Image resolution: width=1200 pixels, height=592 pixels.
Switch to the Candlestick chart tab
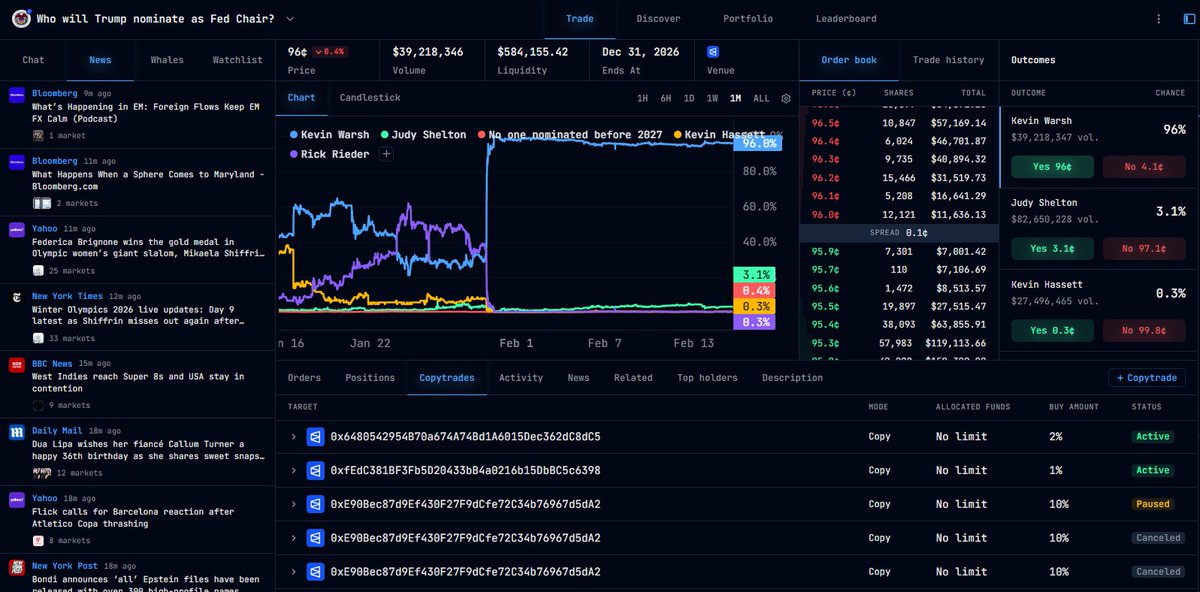pos(370,98)
